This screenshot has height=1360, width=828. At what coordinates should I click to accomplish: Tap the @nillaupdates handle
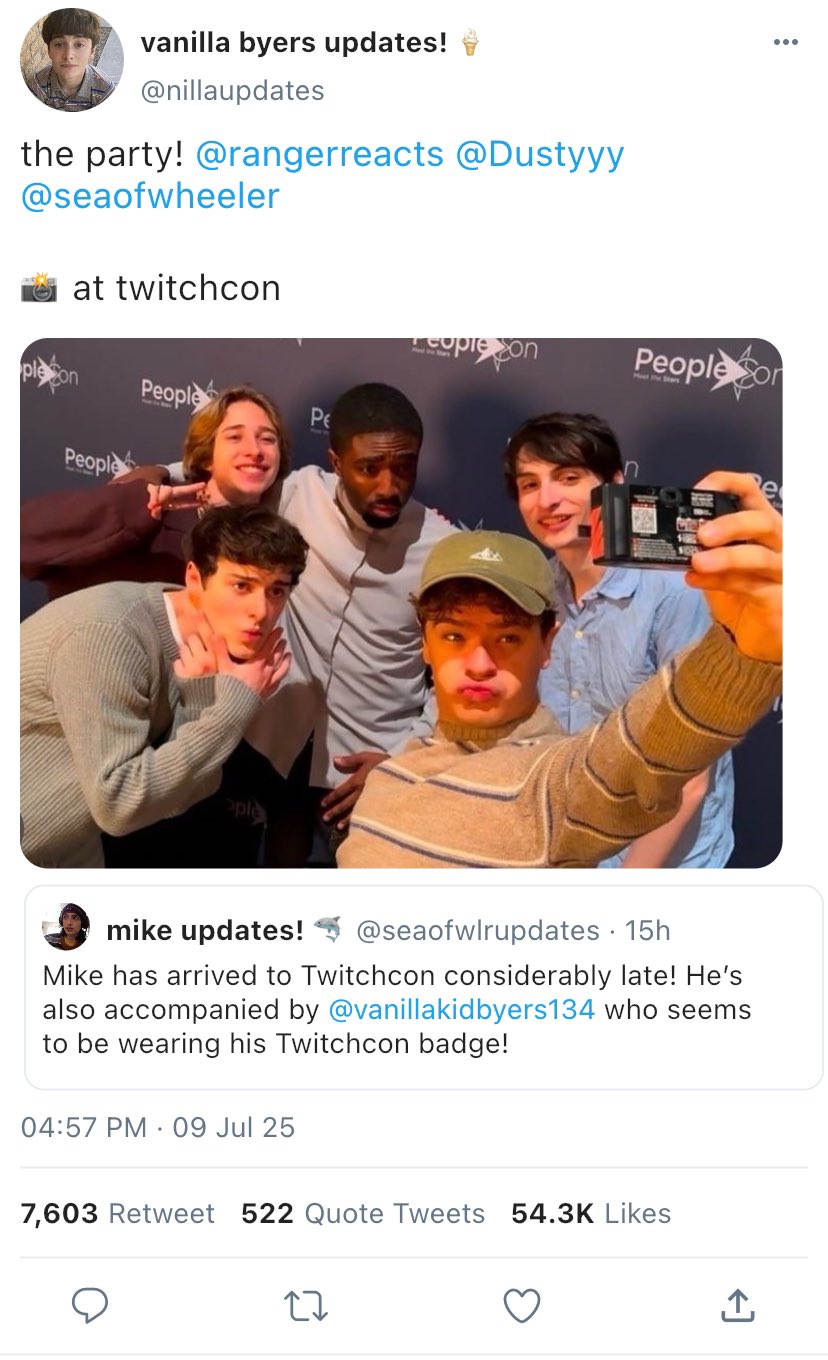(x=233, y=91)
